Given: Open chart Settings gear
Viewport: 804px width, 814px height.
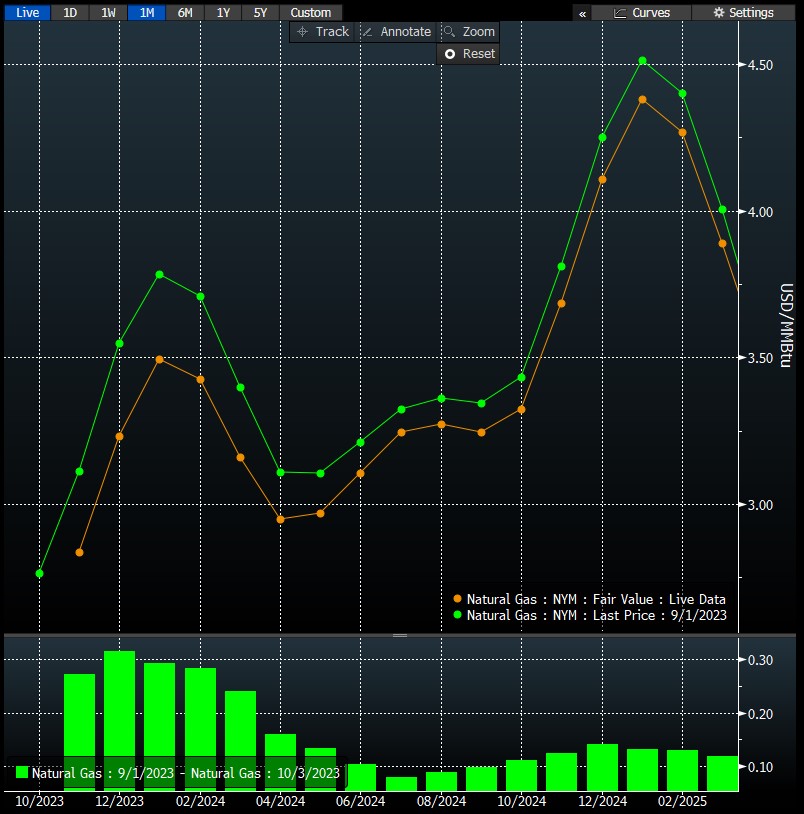Looking at the screenshot, I should pyautogui.click(x=743, y=13).
